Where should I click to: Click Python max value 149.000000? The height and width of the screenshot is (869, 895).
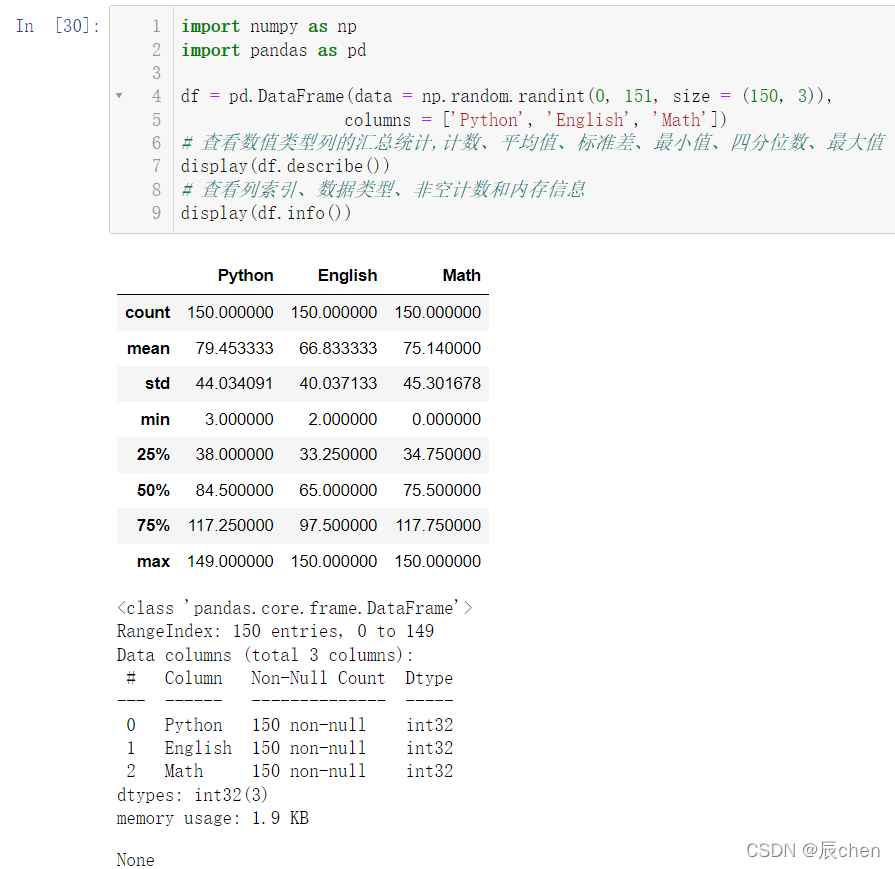point(230,561)
